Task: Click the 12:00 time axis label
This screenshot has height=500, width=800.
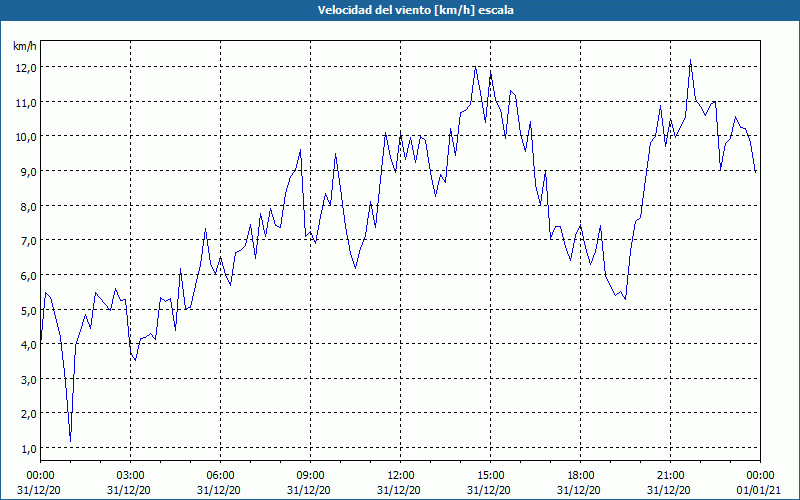Action: coord(401,476)
